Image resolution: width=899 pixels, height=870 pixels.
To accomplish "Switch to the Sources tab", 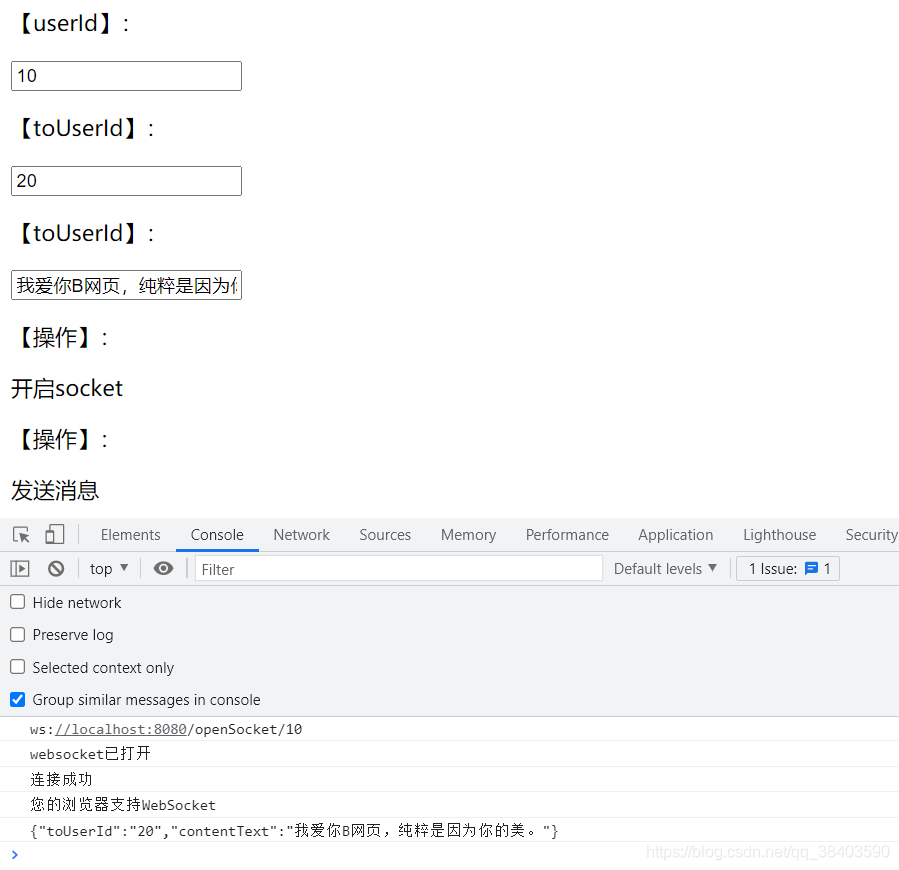I will pos(385,534).
